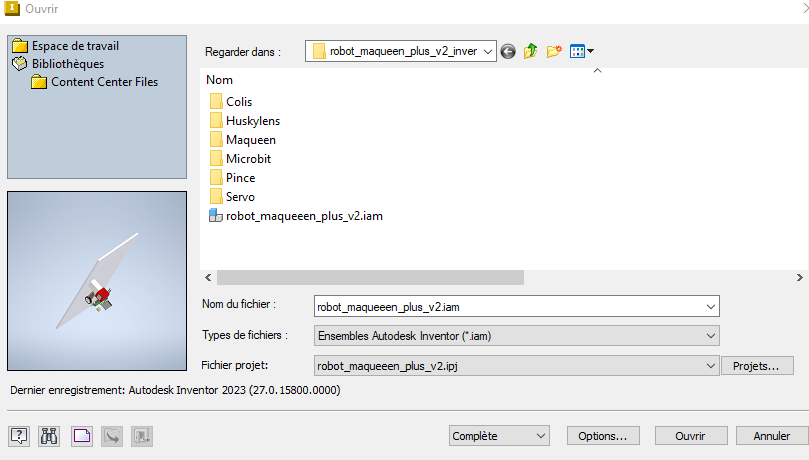Click the Inventor app icon in title bar

click(x=12, y=8)
